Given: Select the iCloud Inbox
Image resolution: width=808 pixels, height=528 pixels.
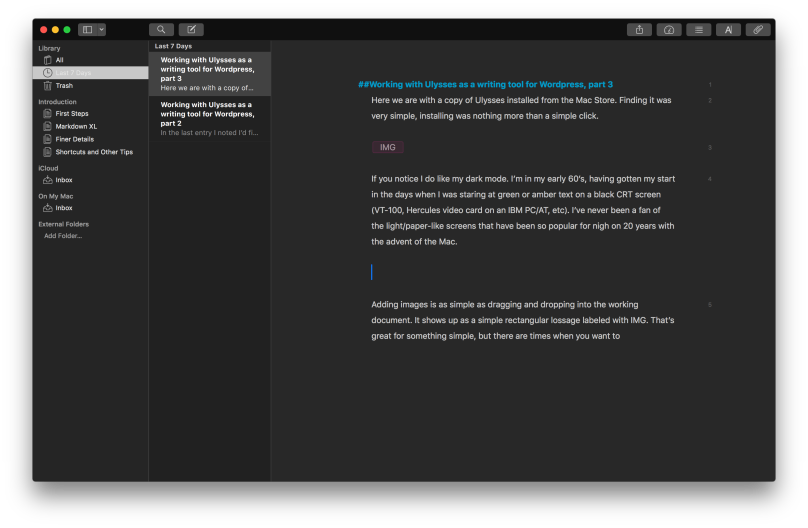Looking at the screenshot, I should pyautogui.click(x=91, y=180).
